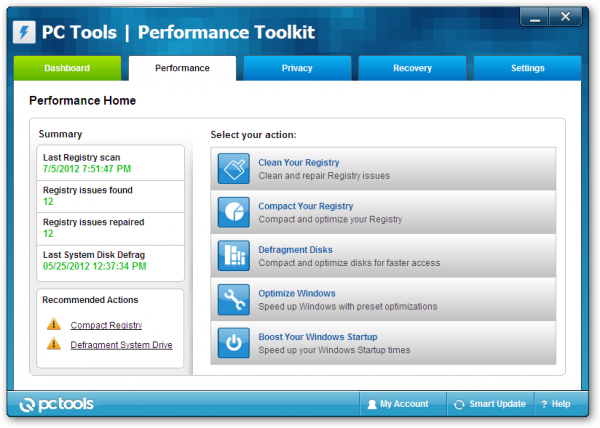
Task: Click the Optimize Windows wrench icon
Action: coord(233,299)
